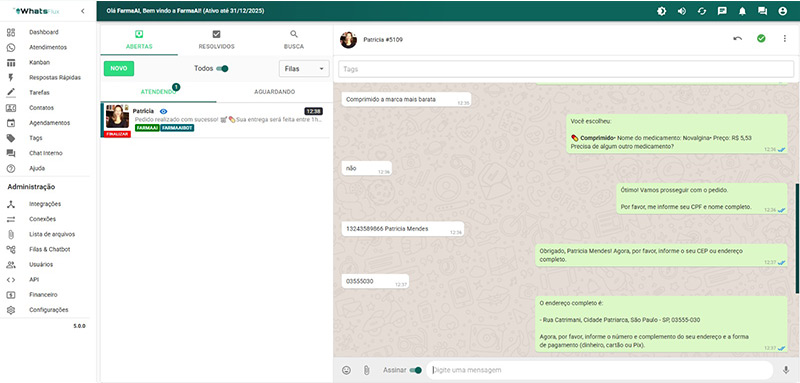This screenshot has width=800, height=383.
Task: Toggle dark mode brightness icon in the top bar
Action: [662, 11]
